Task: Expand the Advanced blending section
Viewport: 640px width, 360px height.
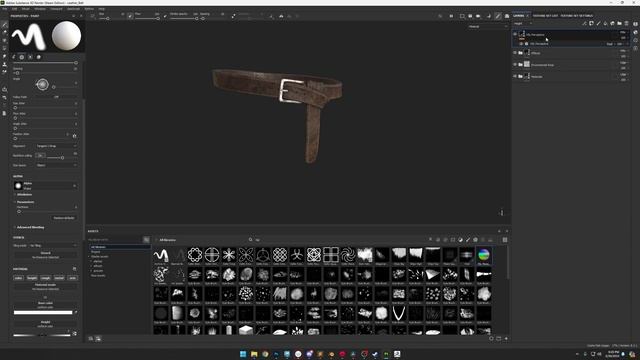Action: (30, 227)
